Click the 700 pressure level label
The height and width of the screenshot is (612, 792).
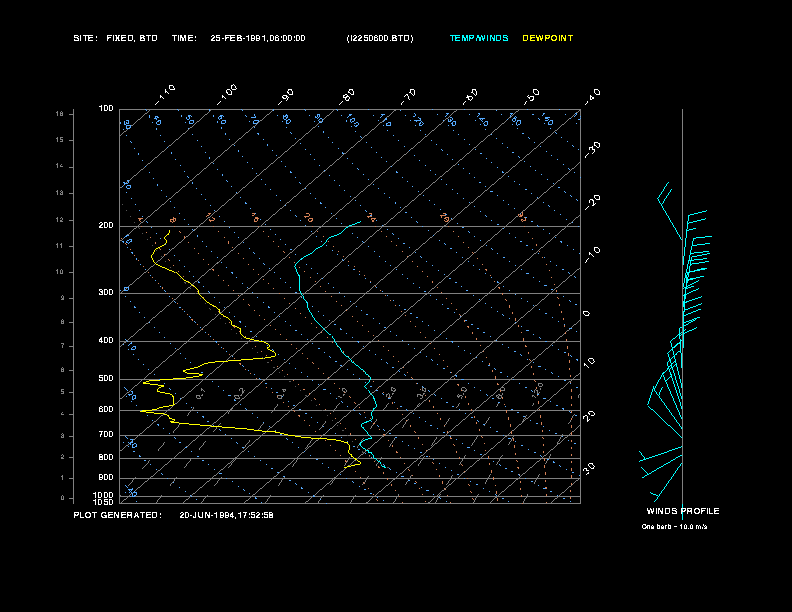pos(106,435)
